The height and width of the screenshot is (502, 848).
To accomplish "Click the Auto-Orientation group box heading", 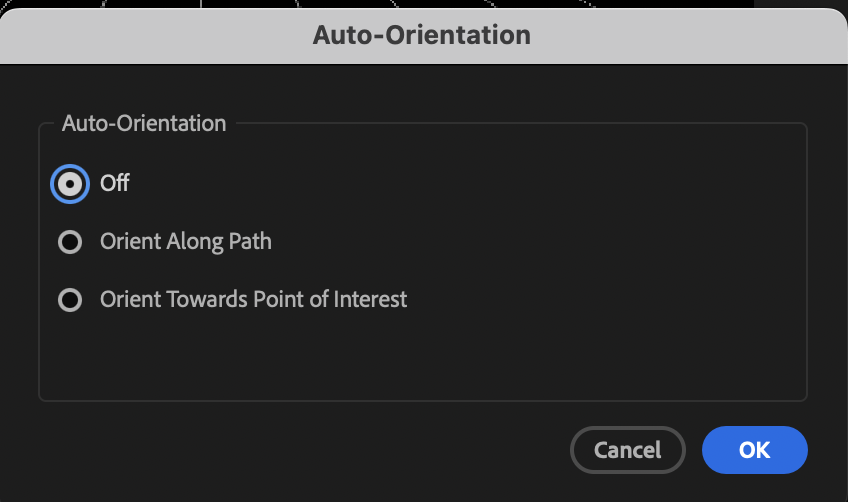I will 144,124.
